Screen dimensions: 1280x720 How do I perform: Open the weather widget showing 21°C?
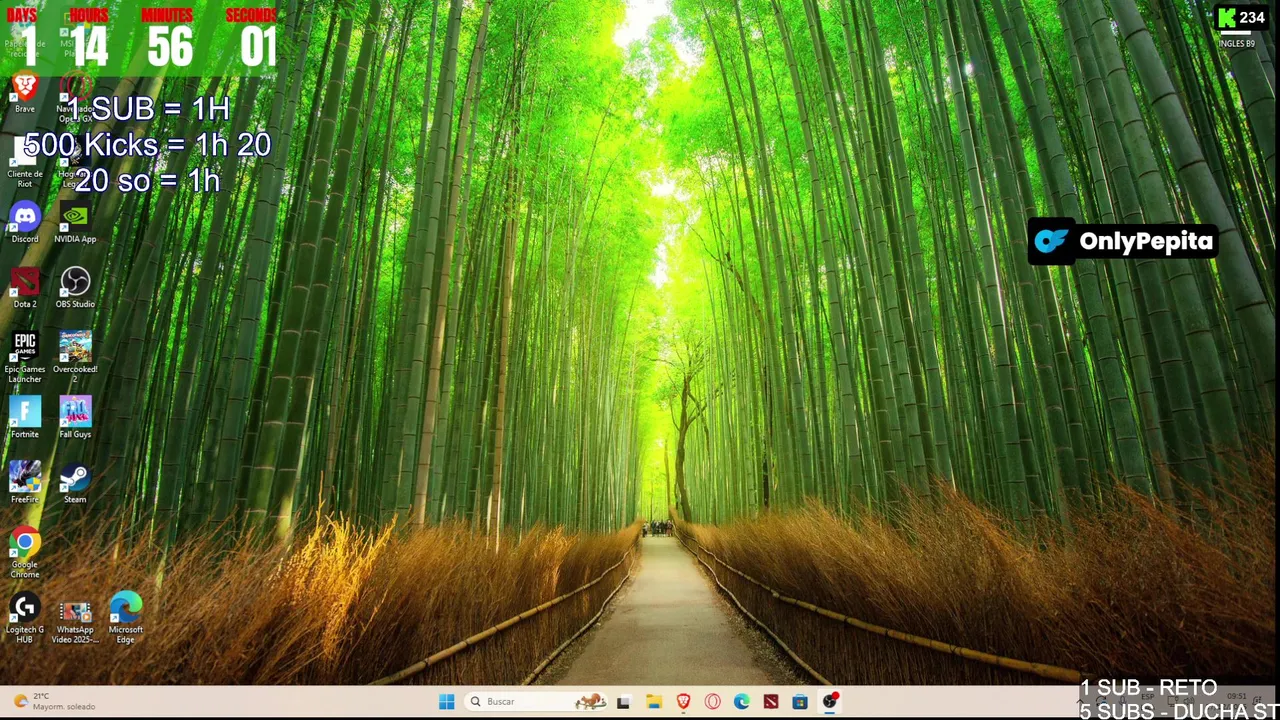56,701
